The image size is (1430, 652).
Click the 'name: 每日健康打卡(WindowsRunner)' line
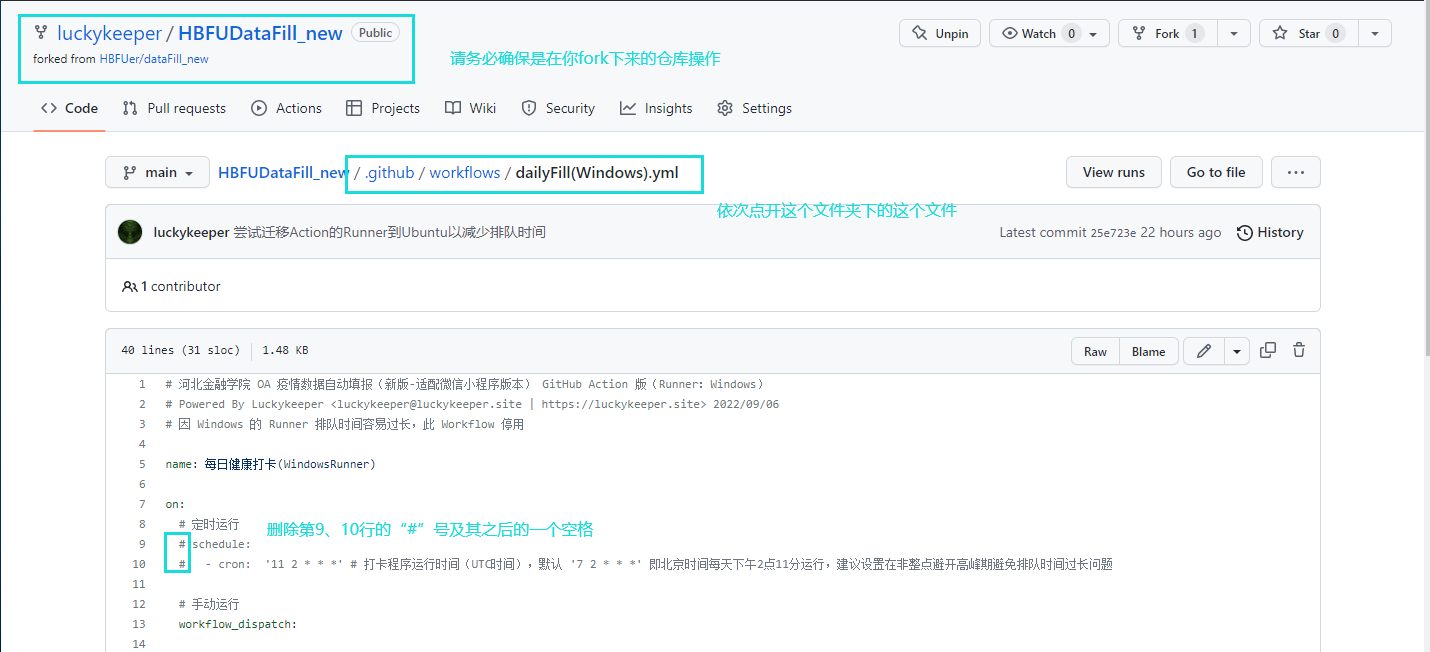[270, 464]
